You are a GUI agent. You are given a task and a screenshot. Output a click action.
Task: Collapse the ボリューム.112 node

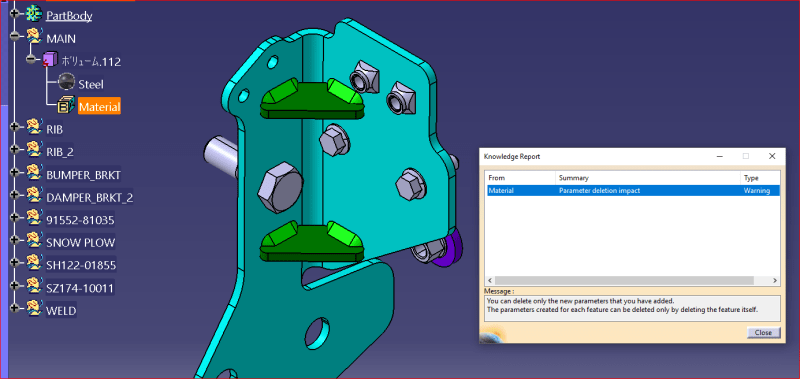31,59
